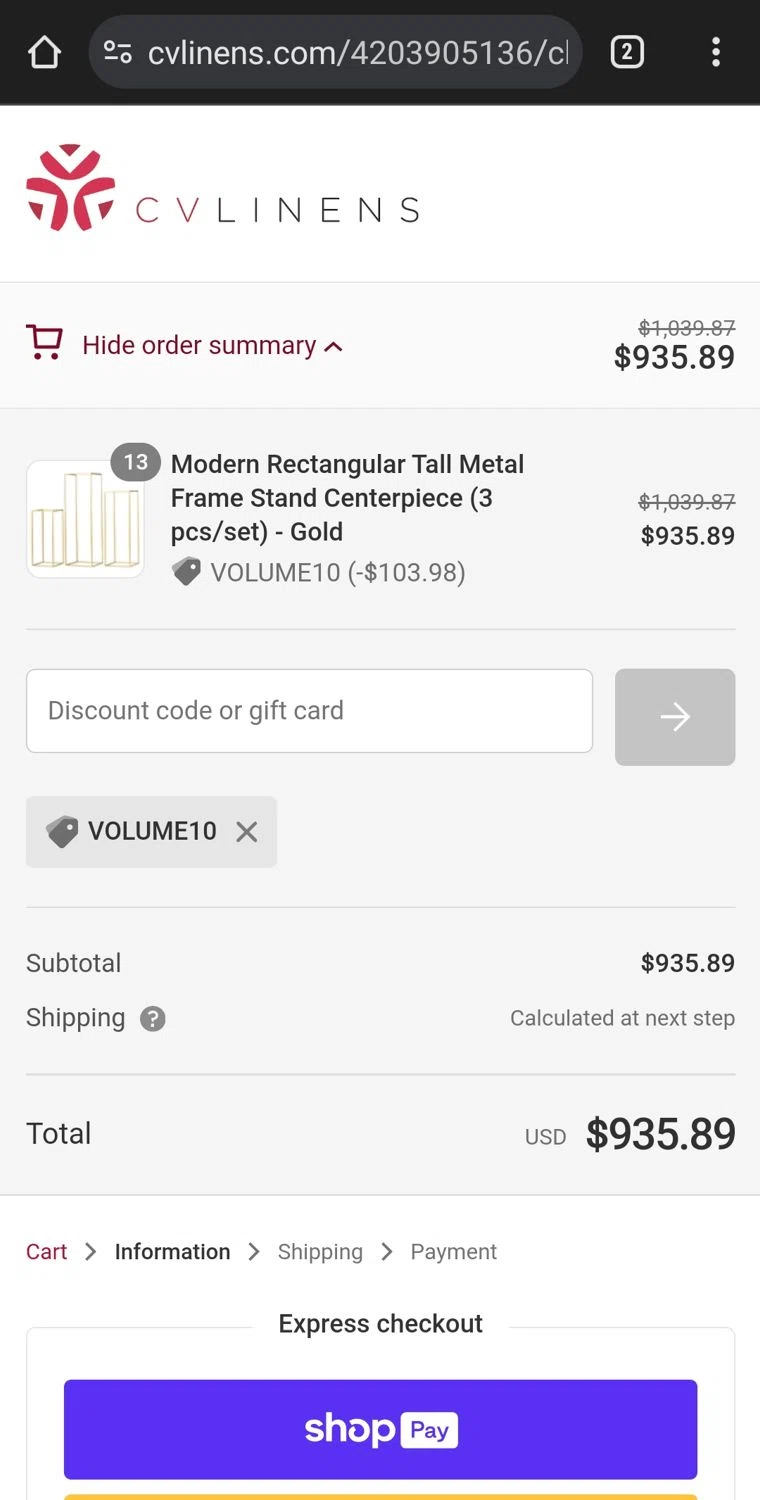Viewport: 760px width, 1500px height.
Task: Select the Payment breadcrumb step
Action: 453,1252
